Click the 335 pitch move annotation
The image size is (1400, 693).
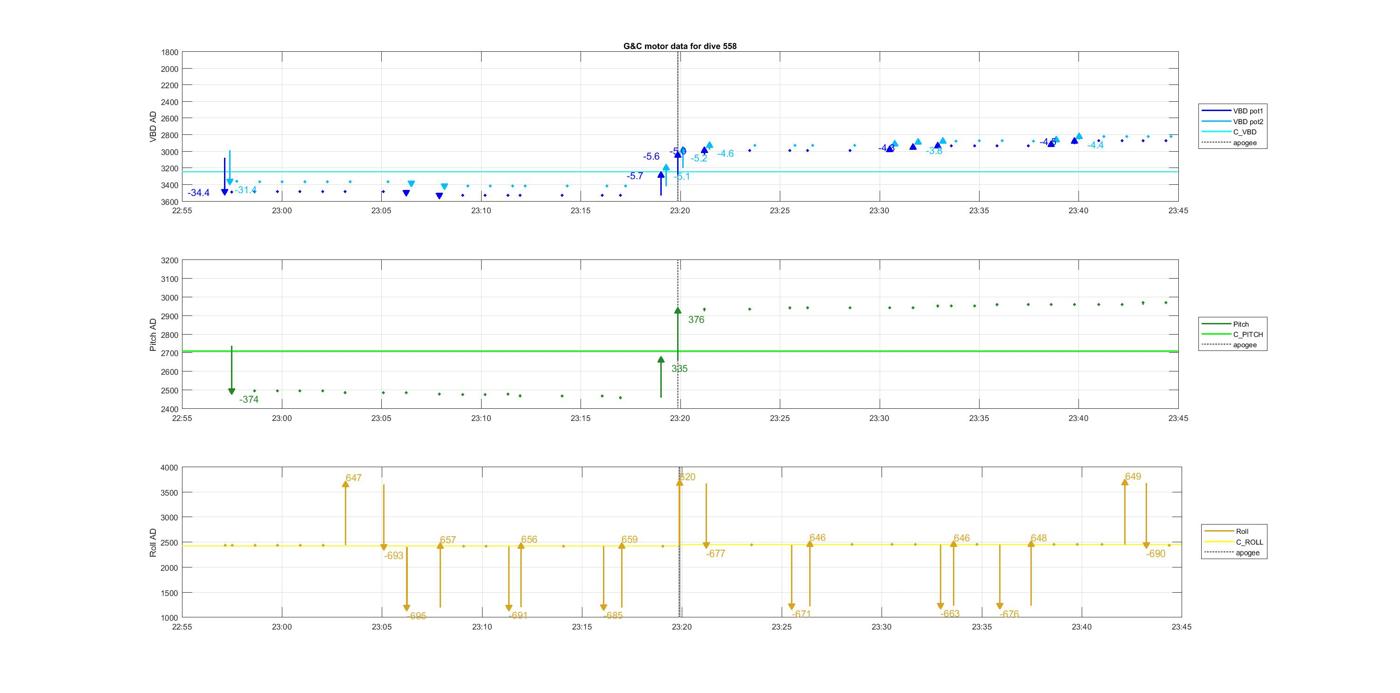[x=679, y=369]
